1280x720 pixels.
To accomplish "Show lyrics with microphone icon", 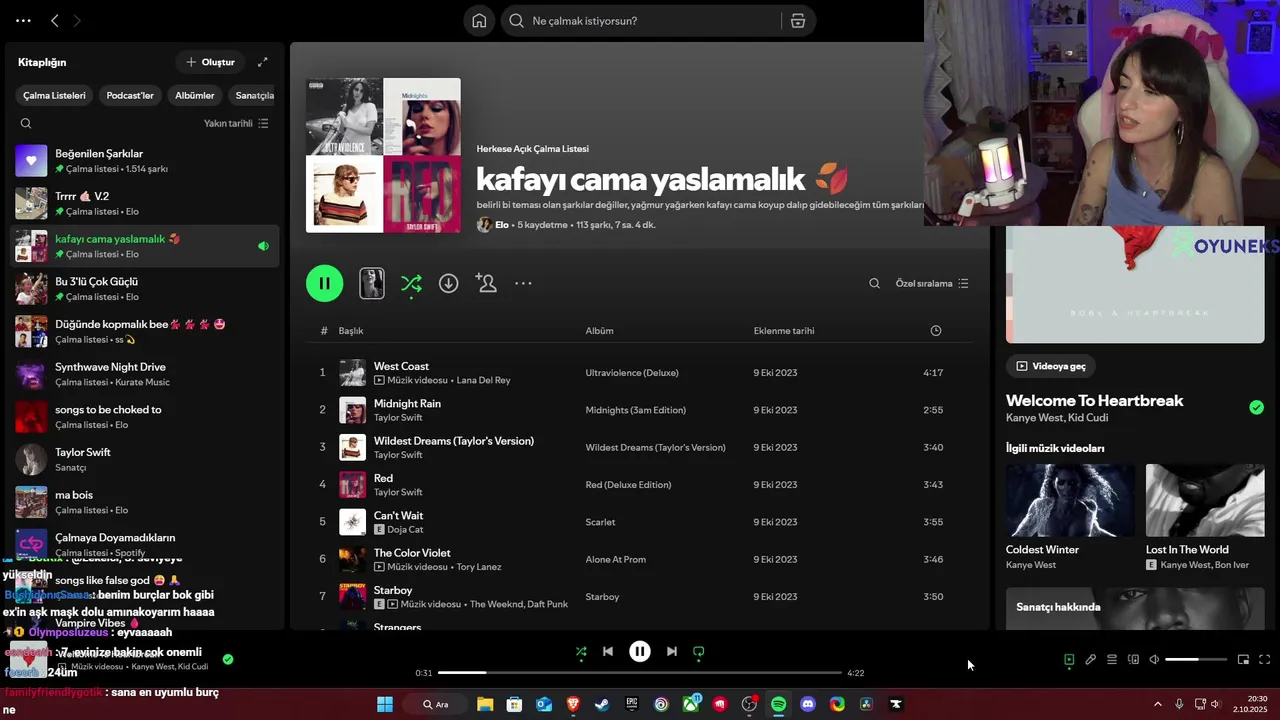I will click(x=1091, y=660).
